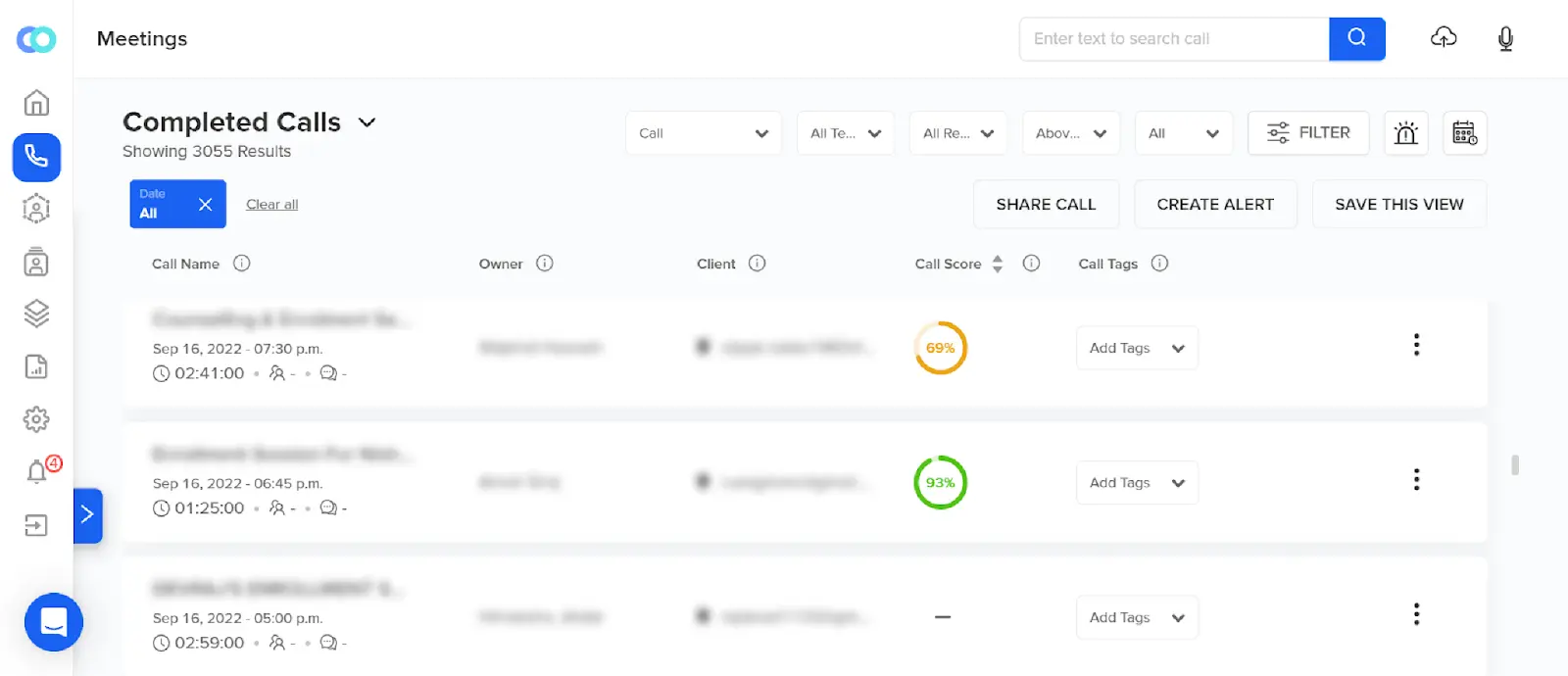The width and height of the screenshot is (1568, 676).
Task: Open the notifications bell icon
Action: (36, 472)
